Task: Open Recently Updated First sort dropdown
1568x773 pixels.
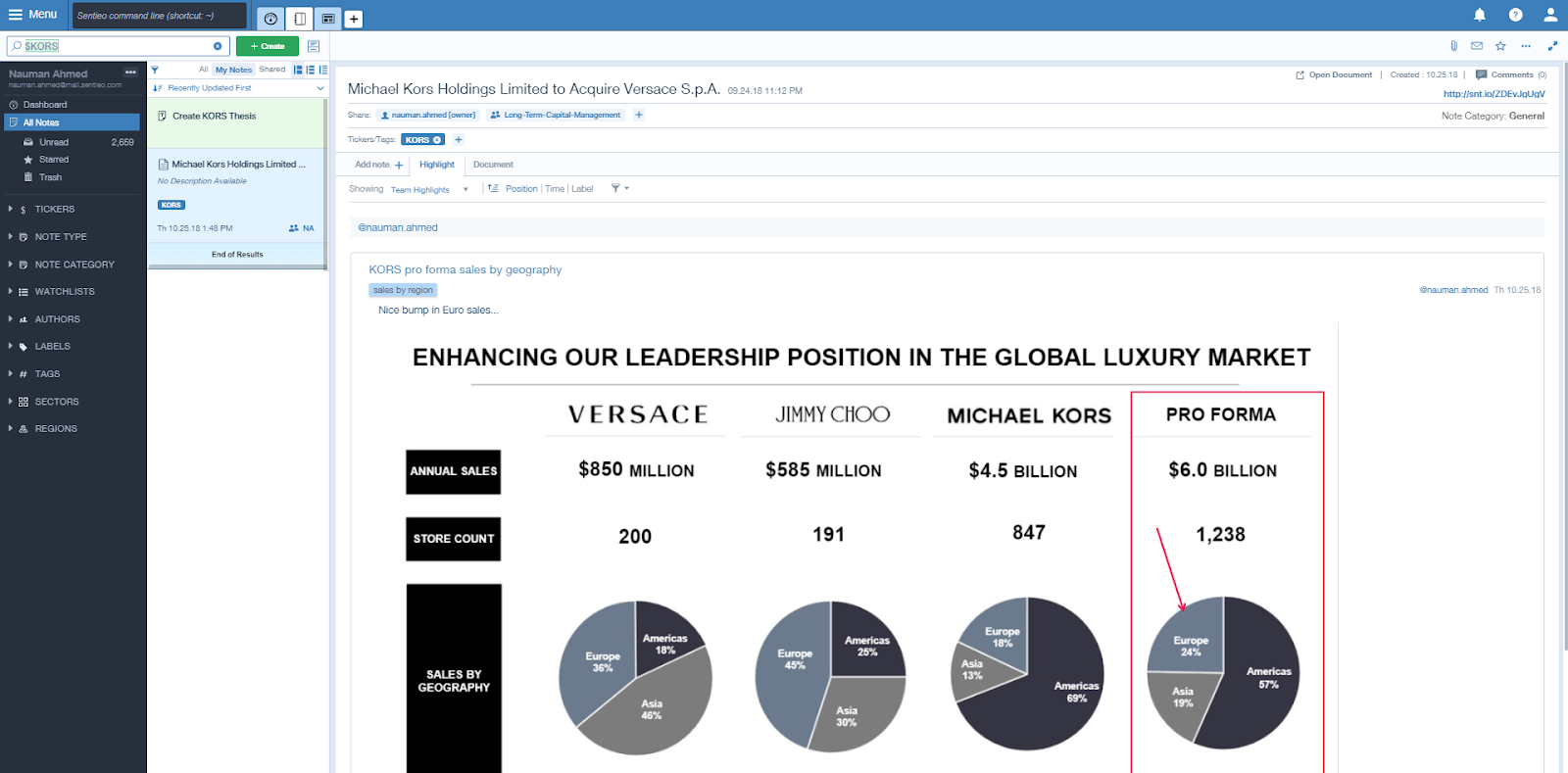Action: 238,88
